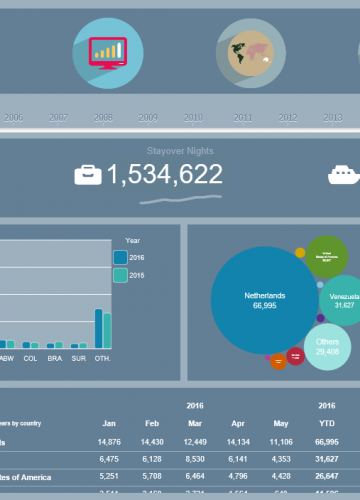
Task: Click the YTD column header
Action: [x=327, y=423]
